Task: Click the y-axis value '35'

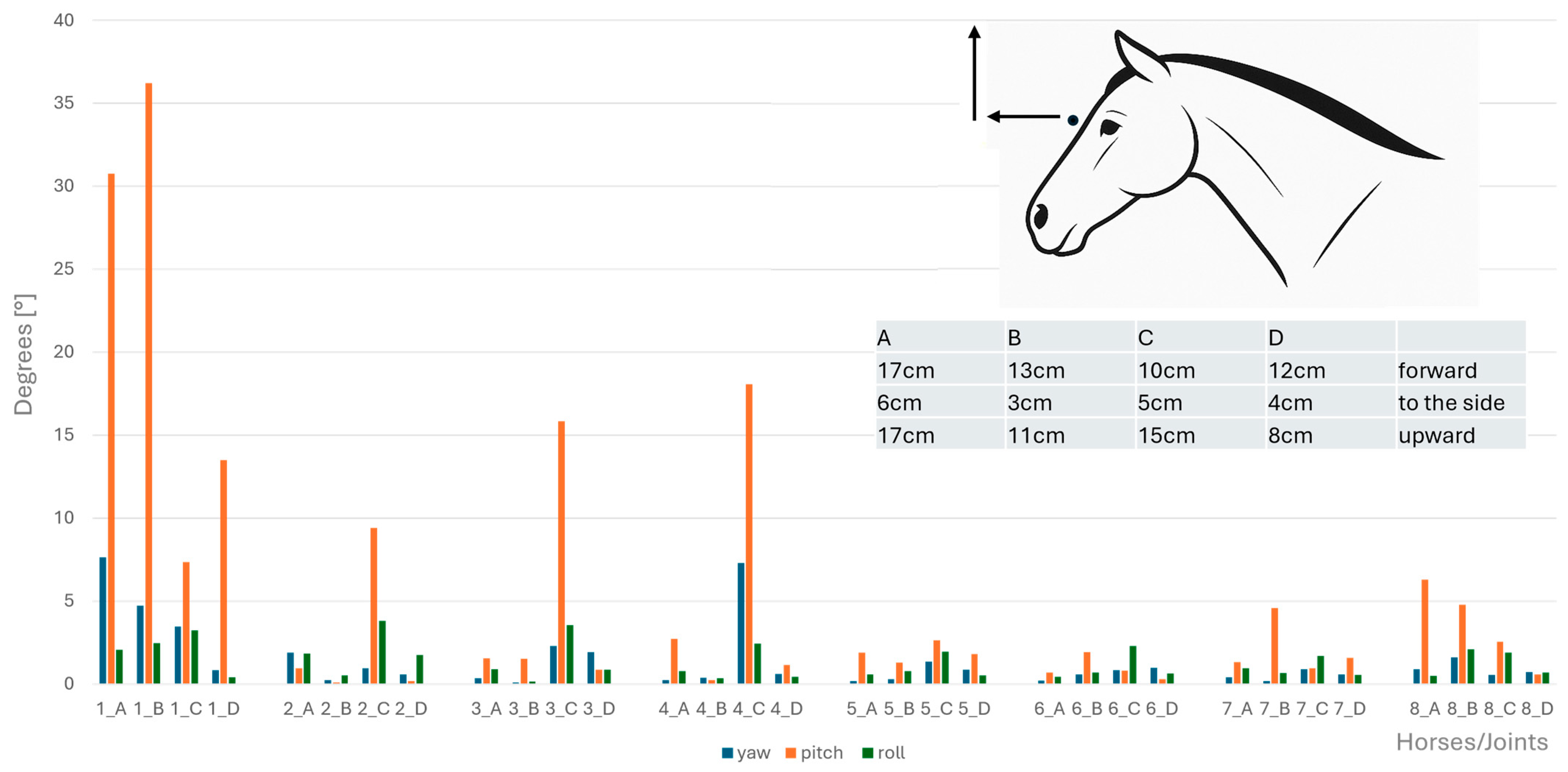Action: (64, 103)
